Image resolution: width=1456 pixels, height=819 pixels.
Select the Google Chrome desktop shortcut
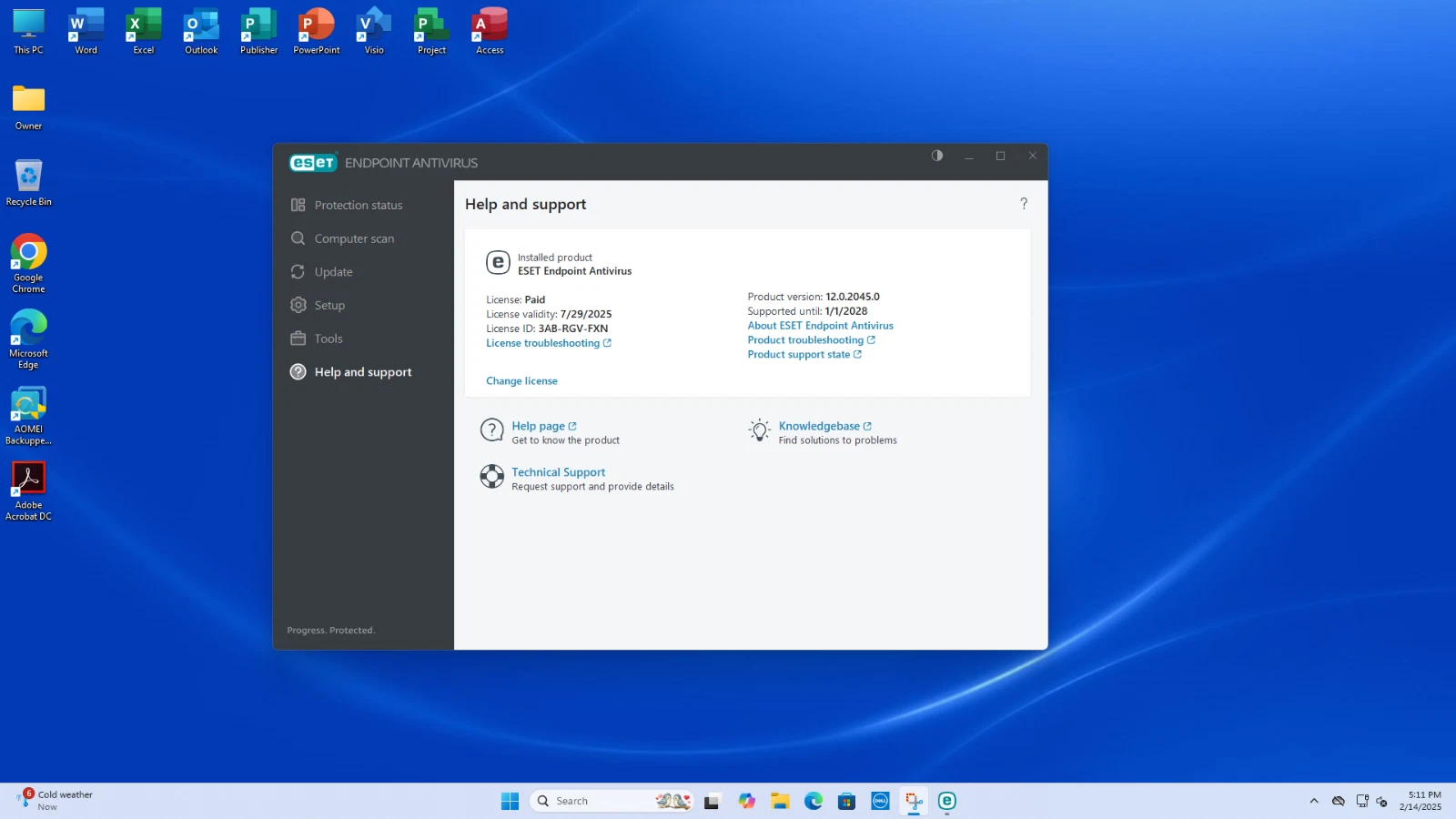tap(28, 264)
